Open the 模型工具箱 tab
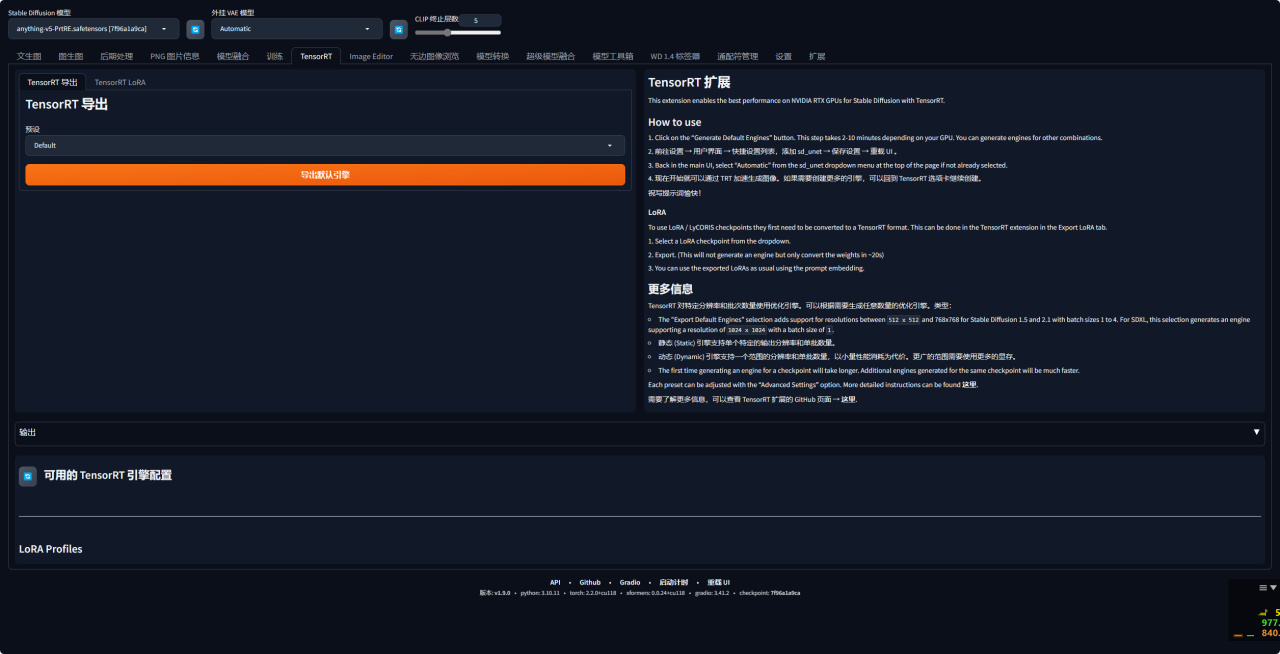 (613, 56)
